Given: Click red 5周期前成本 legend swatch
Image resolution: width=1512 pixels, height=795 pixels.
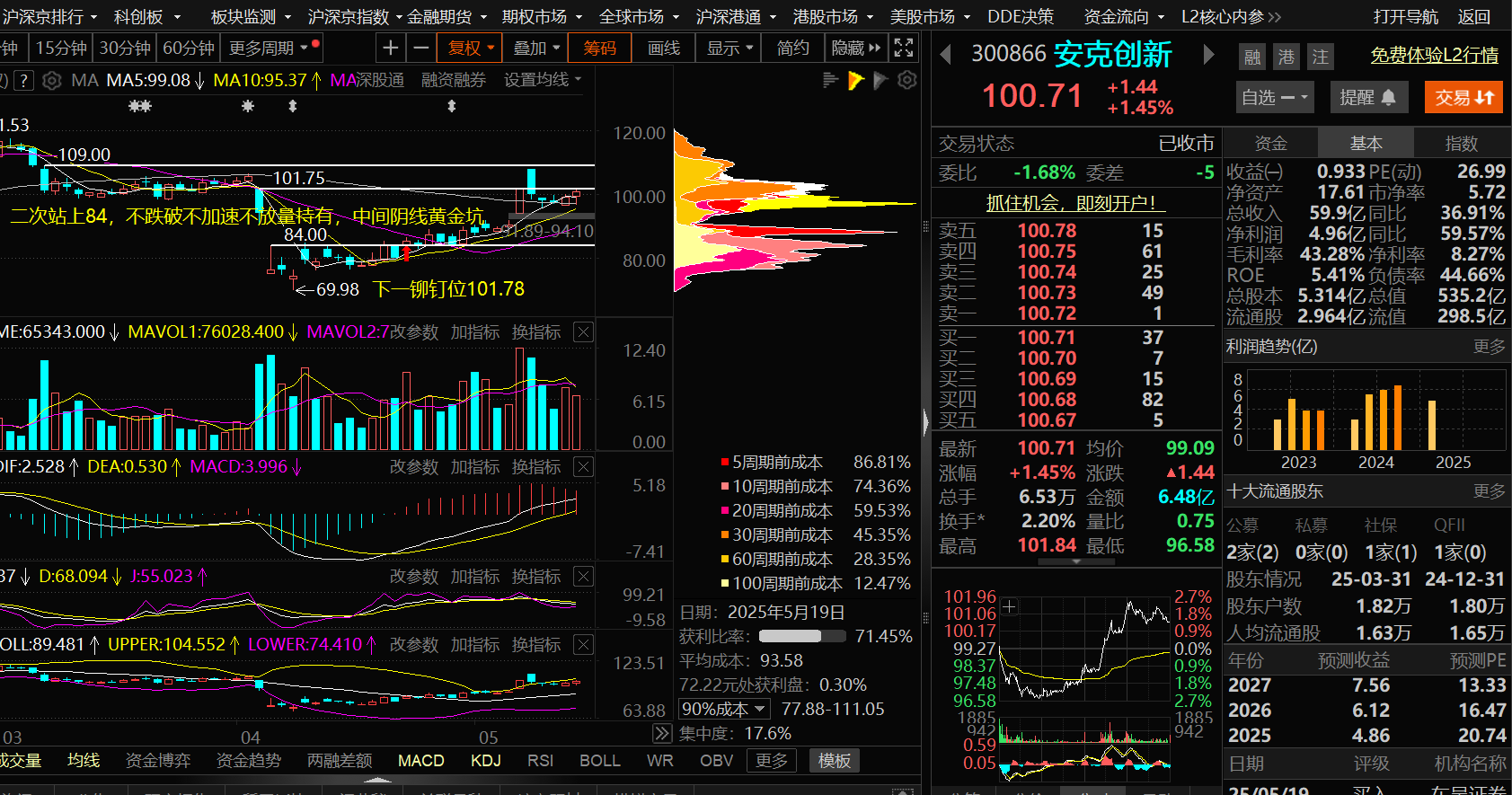Looking at the screenshot, I should pos(725,463).
